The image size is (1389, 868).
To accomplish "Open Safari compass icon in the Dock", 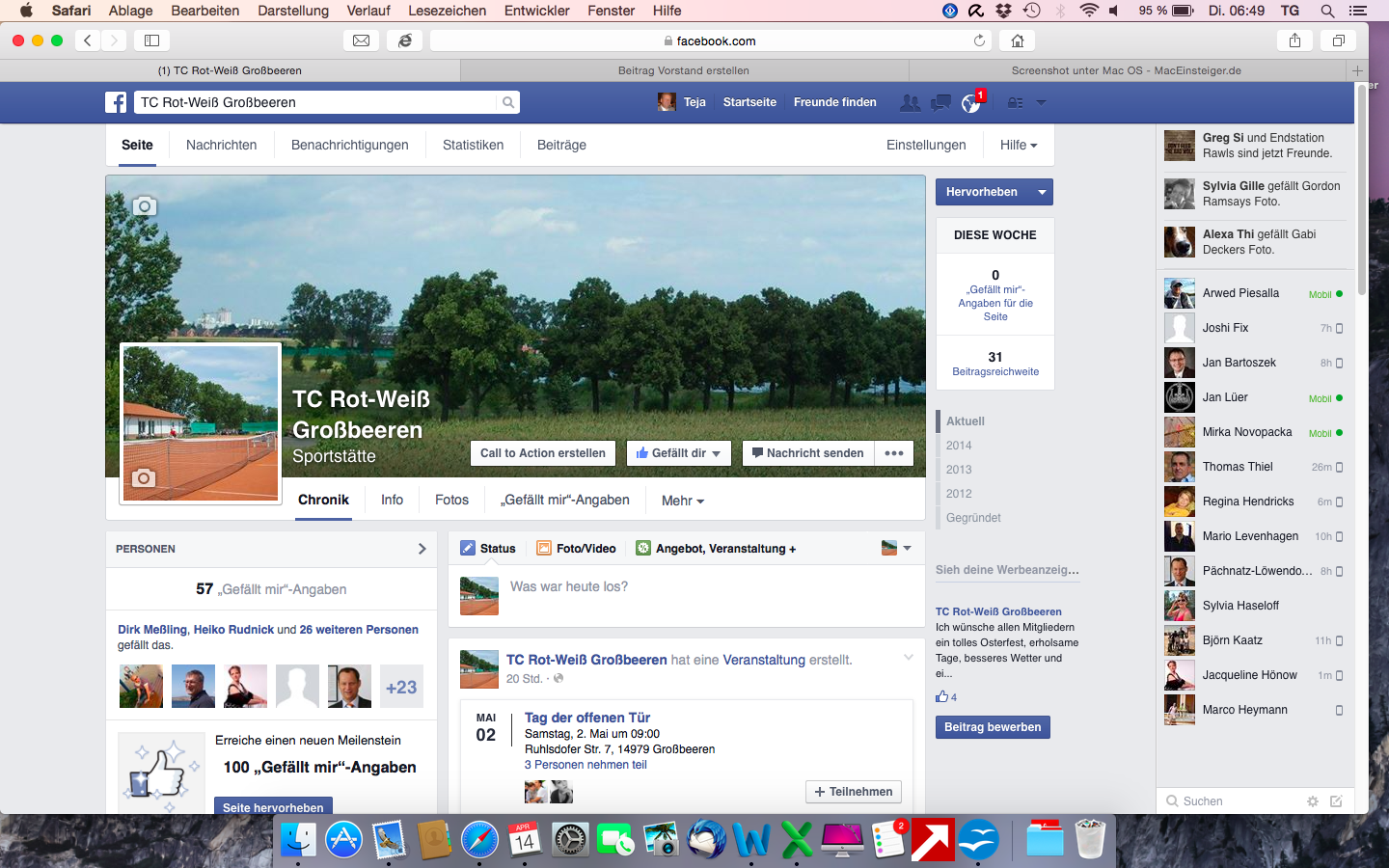I will 479,839.
